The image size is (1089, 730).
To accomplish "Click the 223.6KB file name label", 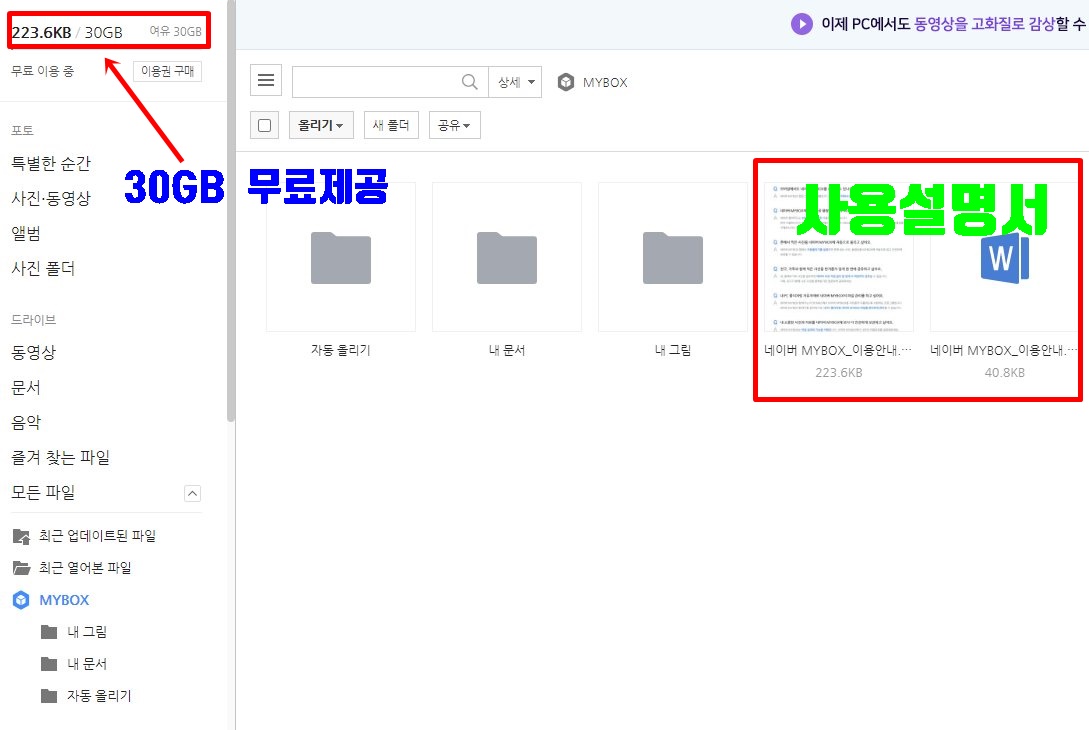I will click(838, 350).
